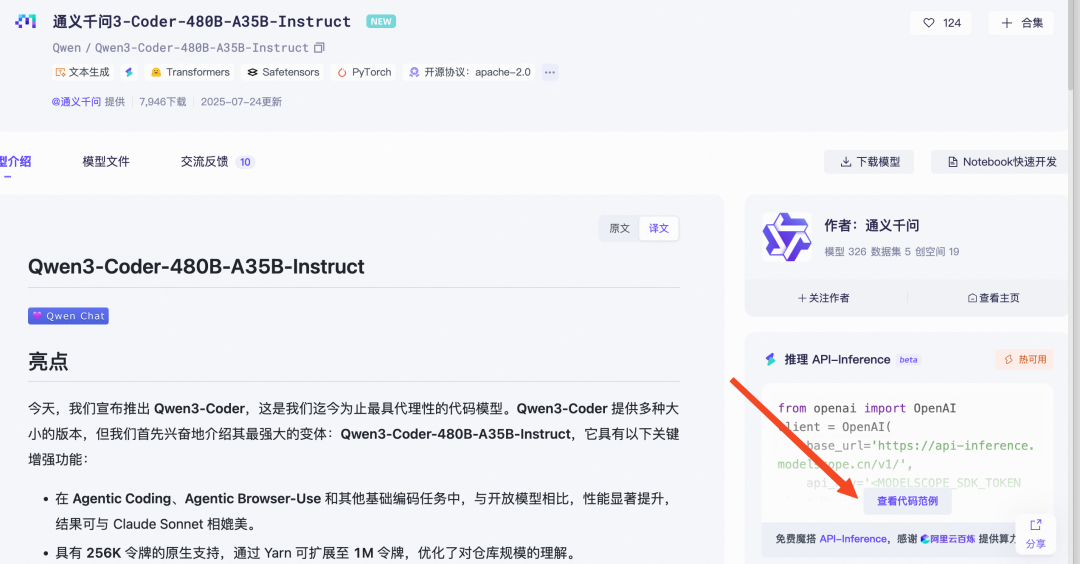Click the lightning inference tag icon
The width and height of the screenshot is (1080, 564).
pyautogui.click(x=129, y=72)
